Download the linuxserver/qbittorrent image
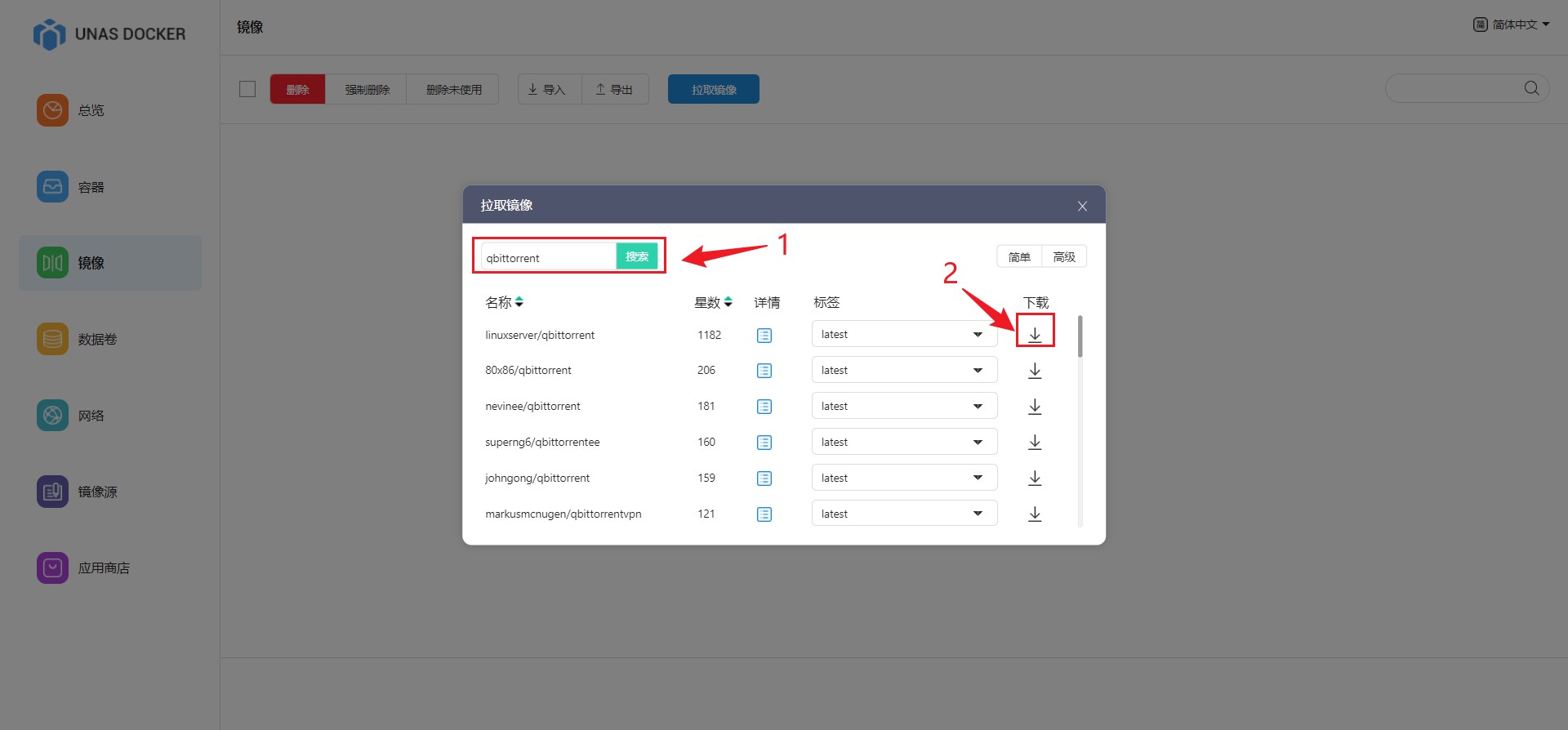The image size is (1568, 730). pyautogui.click(x=1035, y=335)
